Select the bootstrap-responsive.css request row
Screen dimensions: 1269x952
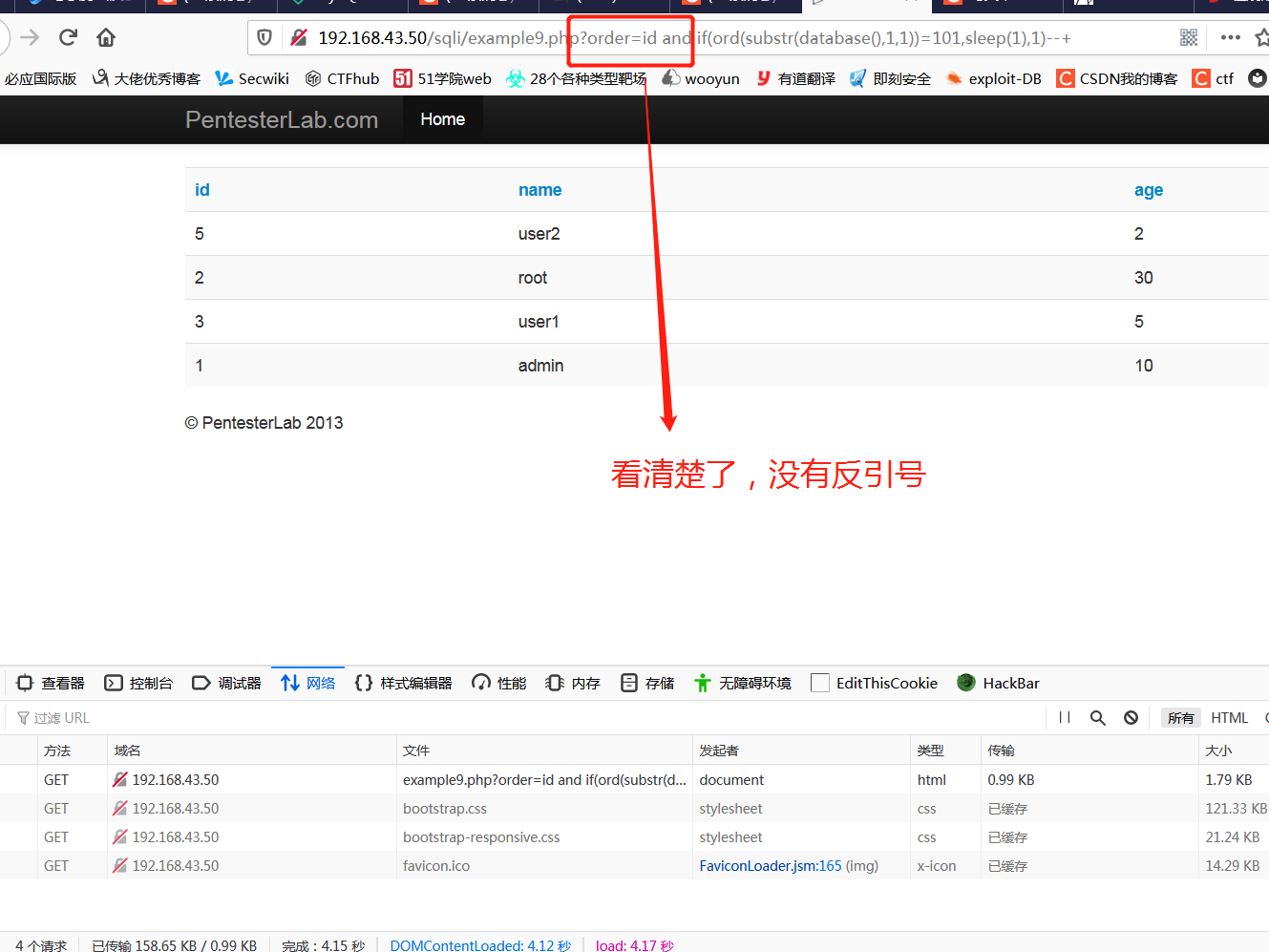[x=634, y=836]
